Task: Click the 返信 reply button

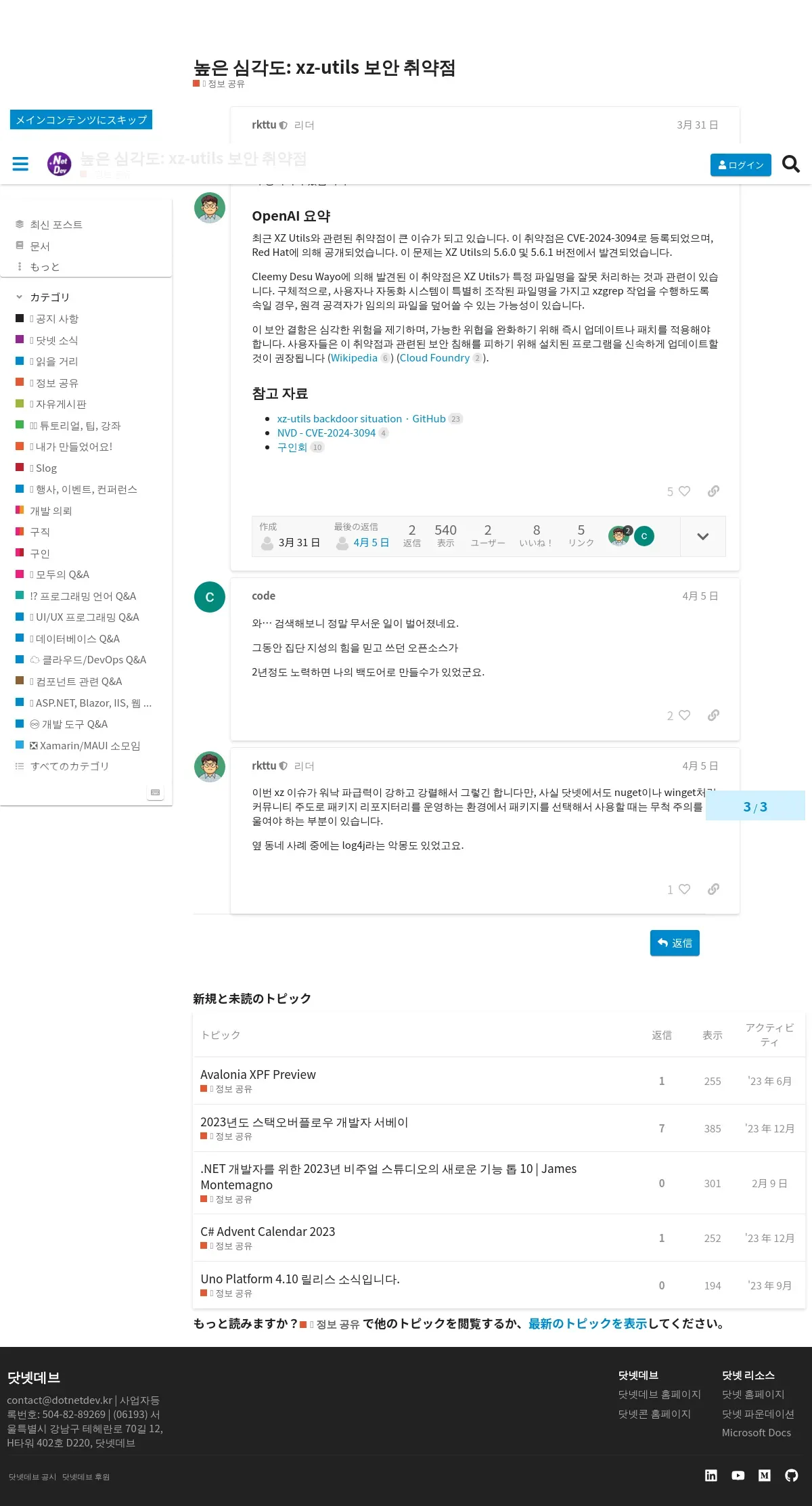Action: click(x=675, y=943)
